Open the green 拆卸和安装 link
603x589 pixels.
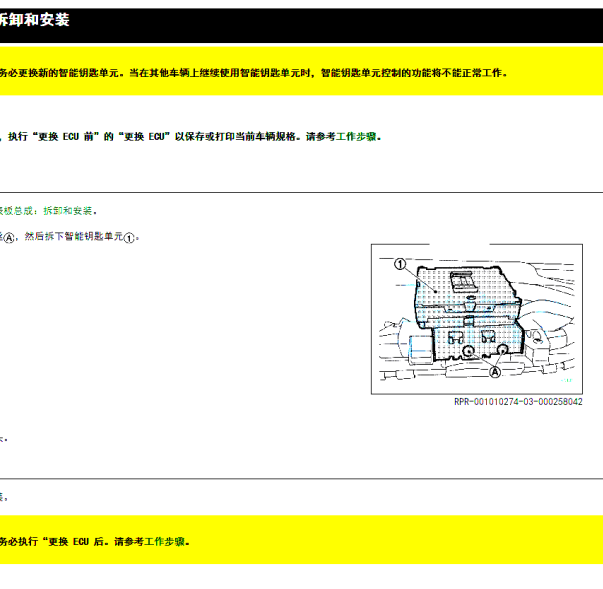pos(69,211)
